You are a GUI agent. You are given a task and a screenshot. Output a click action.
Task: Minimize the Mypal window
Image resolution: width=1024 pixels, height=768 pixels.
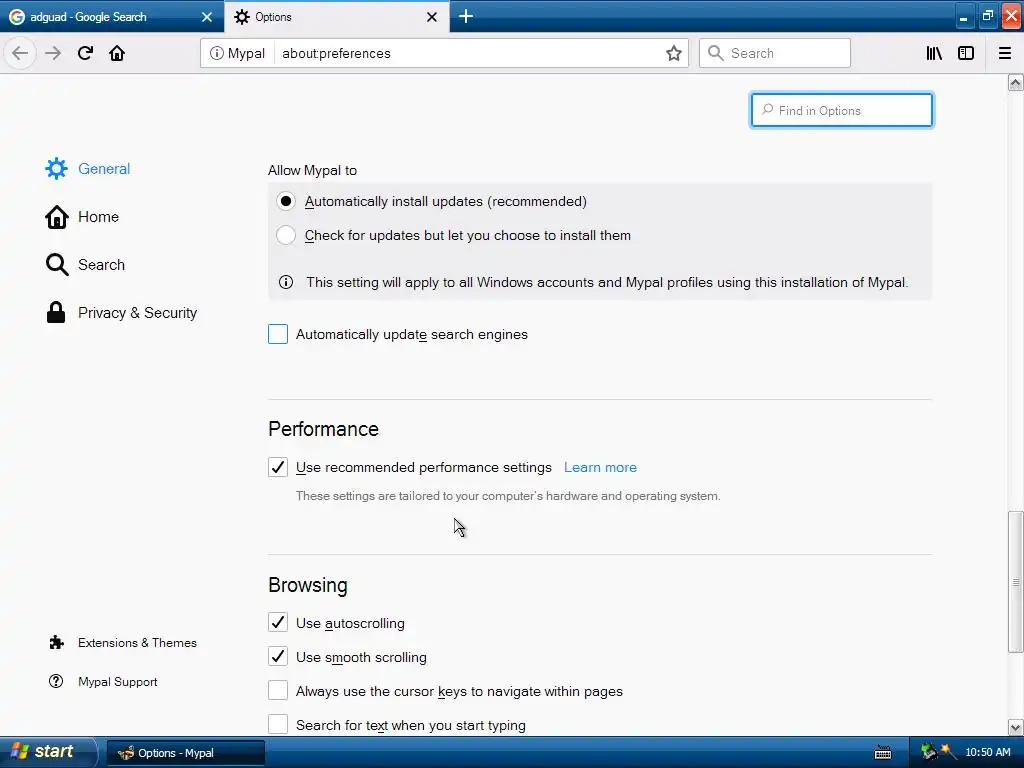click(963, 16)
